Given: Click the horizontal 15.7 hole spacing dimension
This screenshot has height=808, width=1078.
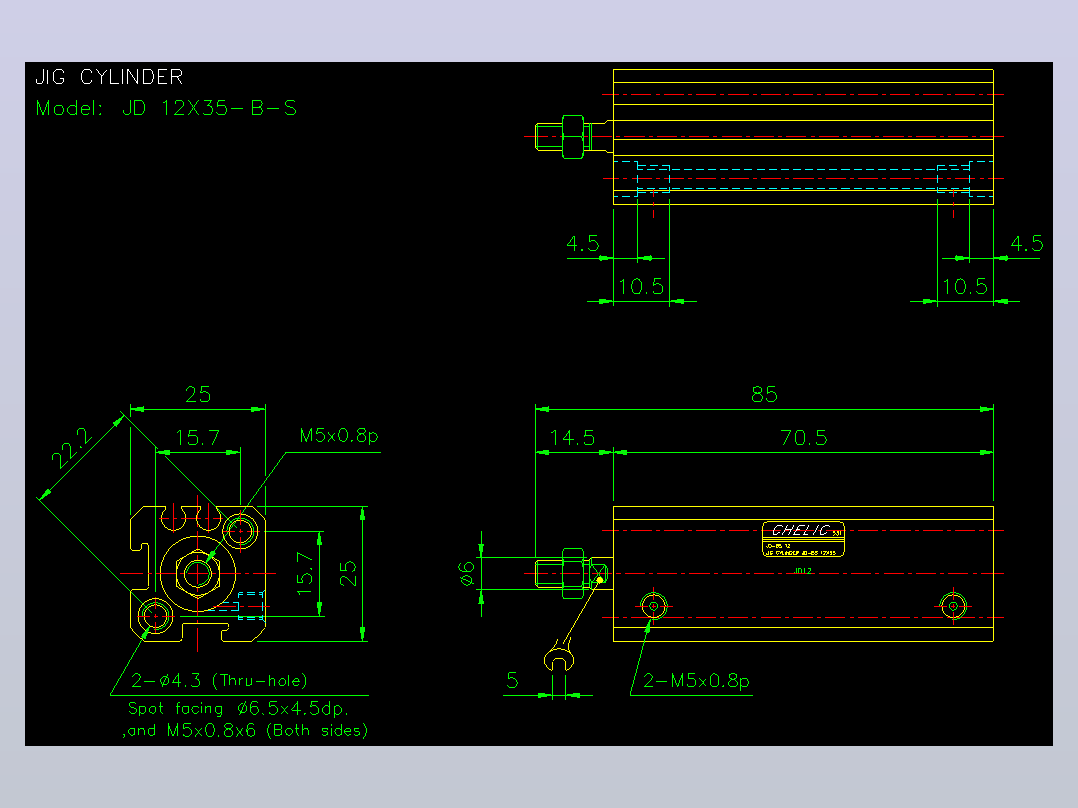Looking at the screenshot, I should click(x=198, y=438).
